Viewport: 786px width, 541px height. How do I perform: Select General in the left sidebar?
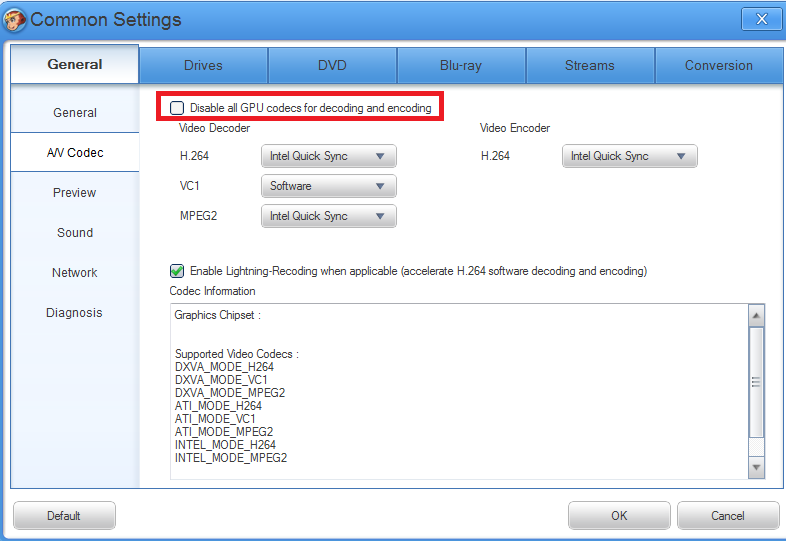pyautogui.click(x=75, y=112)
